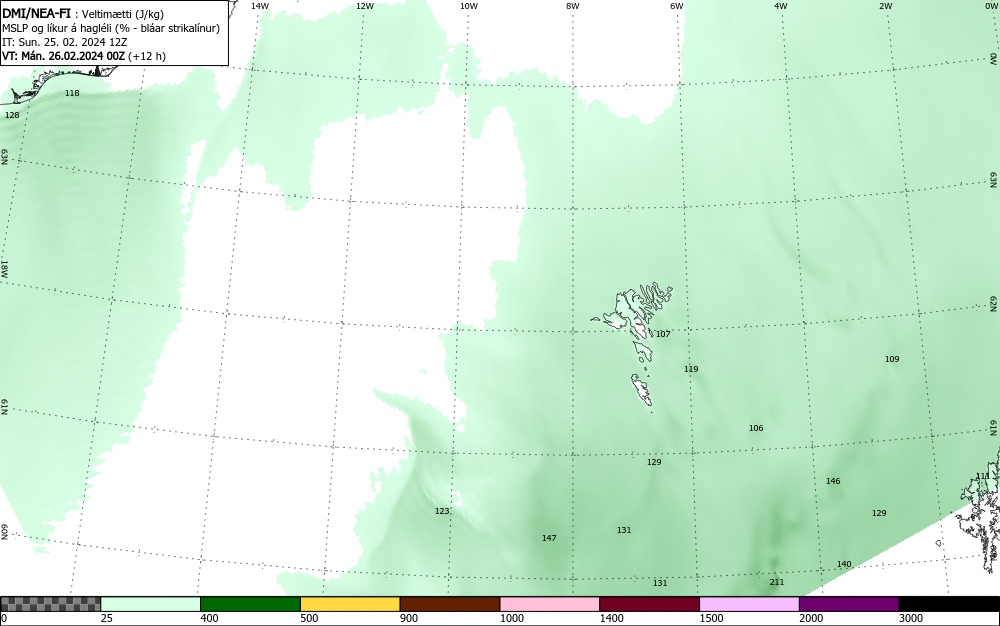Click the '140' map value
The width and height of the screenshot is (1000, 626).
[844, 564]
